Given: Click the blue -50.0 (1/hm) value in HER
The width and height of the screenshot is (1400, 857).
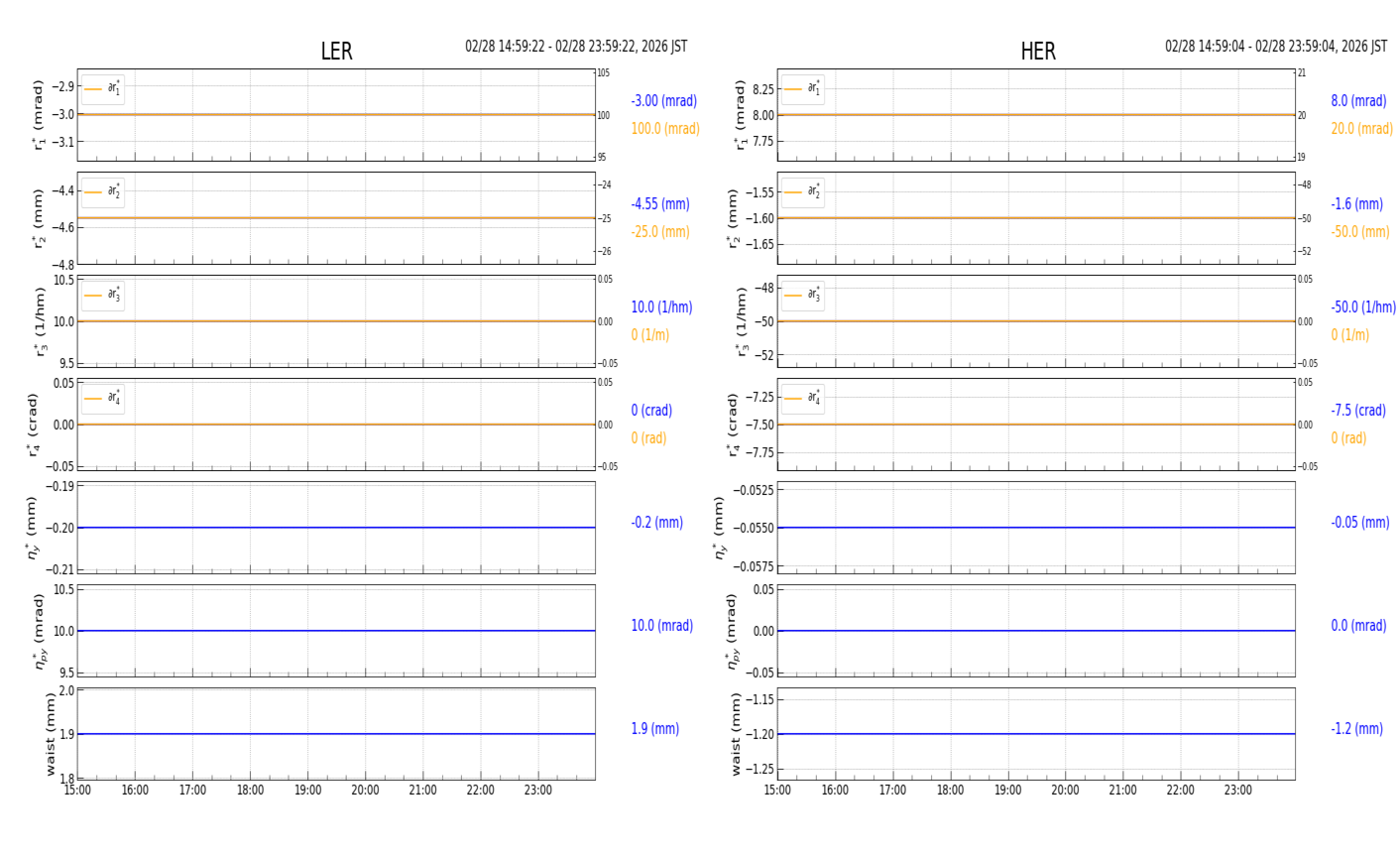Looking at the screenshot, I should 1363,307.
